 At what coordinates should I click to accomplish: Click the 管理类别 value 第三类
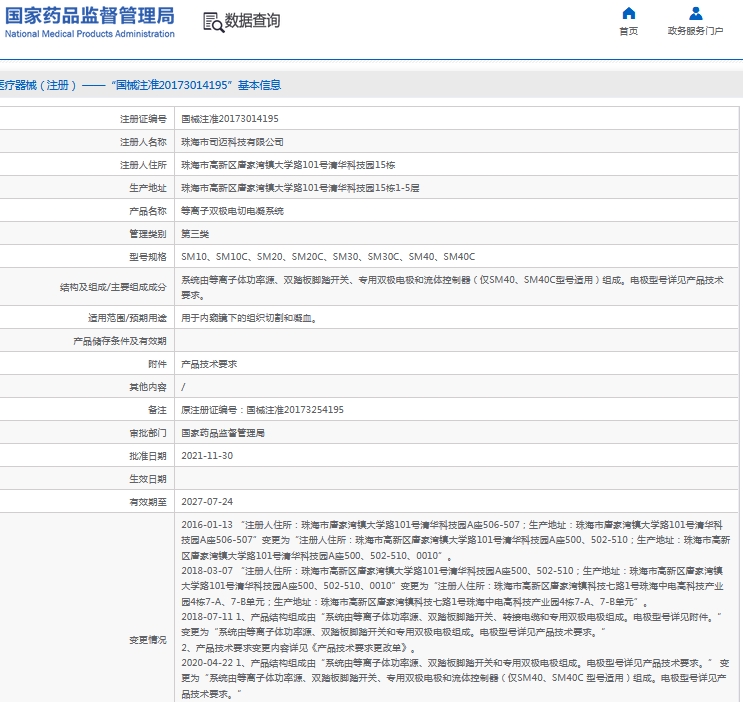click(x=195, y=234)
